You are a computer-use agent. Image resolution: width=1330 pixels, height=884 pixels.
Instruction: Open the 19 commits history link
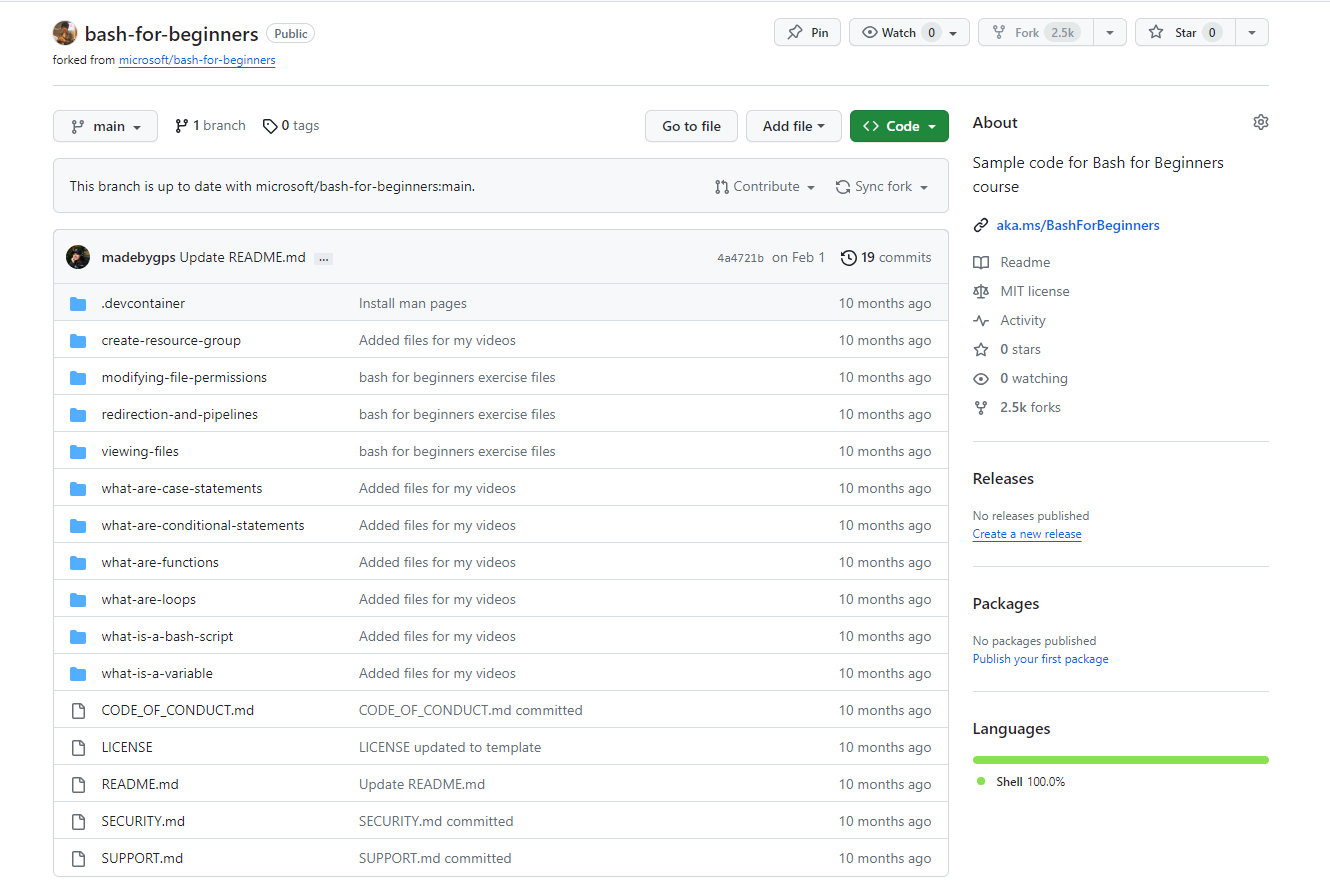click(x=886, y=257)
